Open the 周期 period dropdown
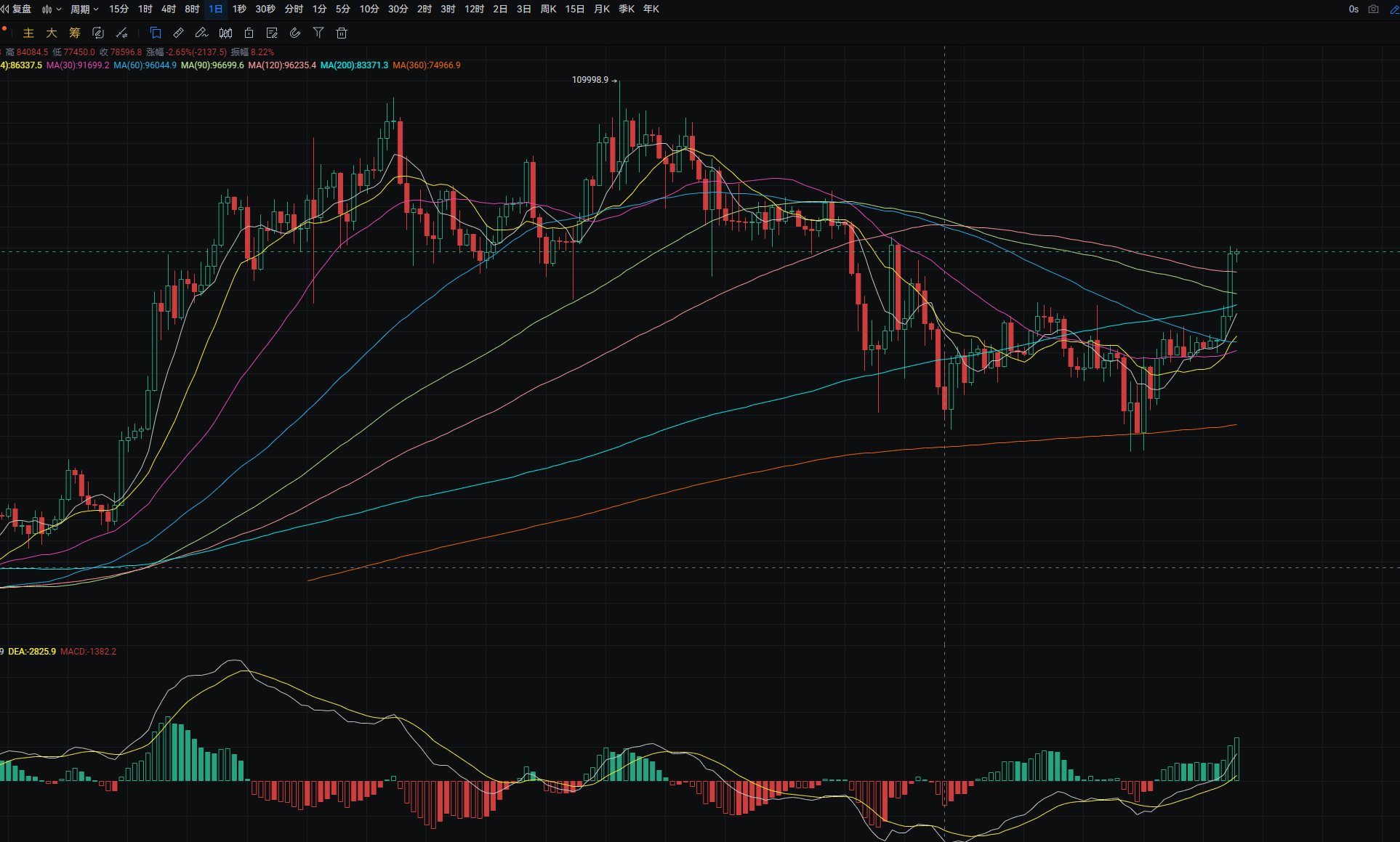This screenshot has height=842, width=1400. click(x=84, y=9)
